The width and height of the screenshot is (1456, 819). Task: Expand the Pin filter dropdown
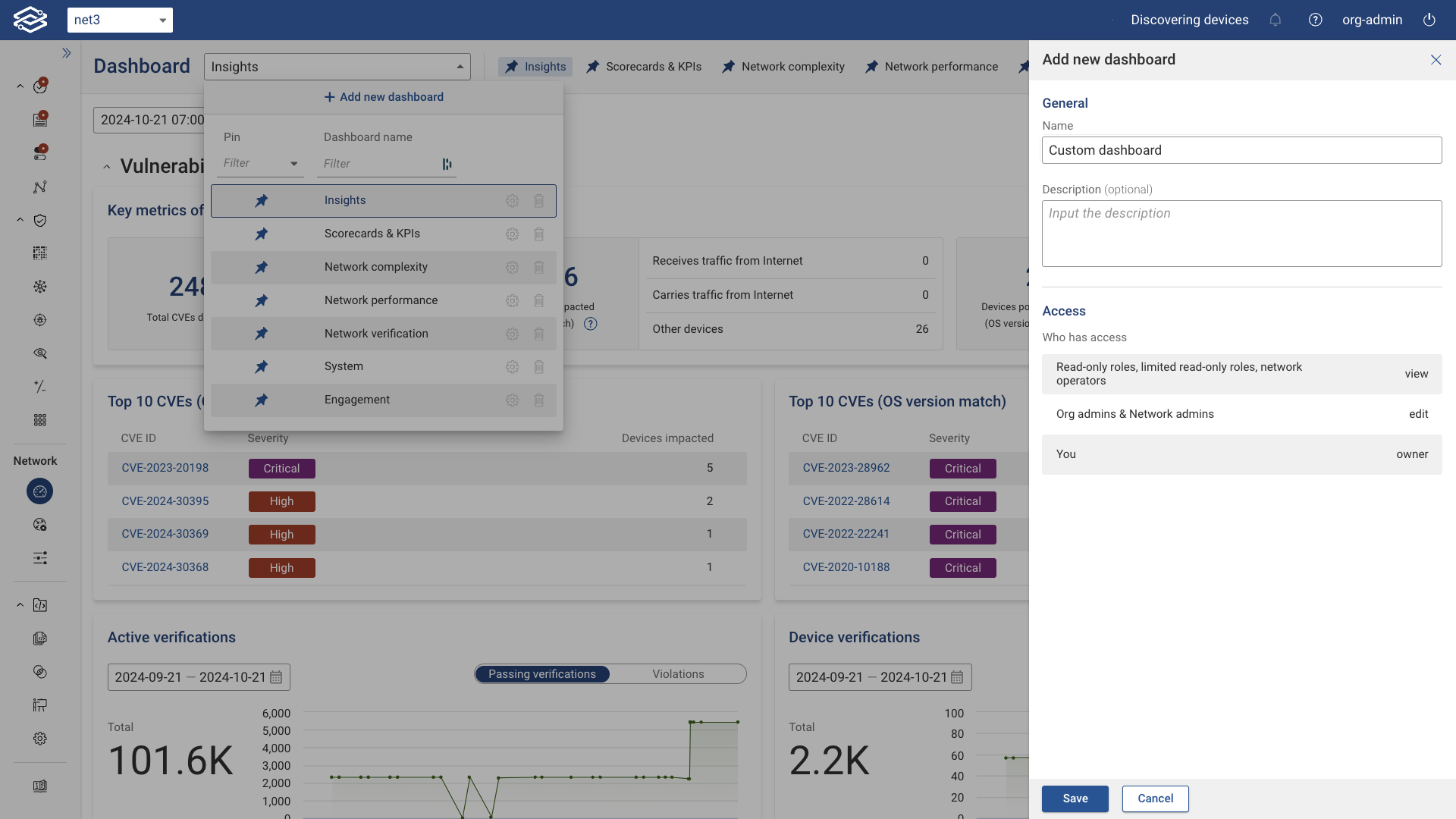click(x=294, y=163)
